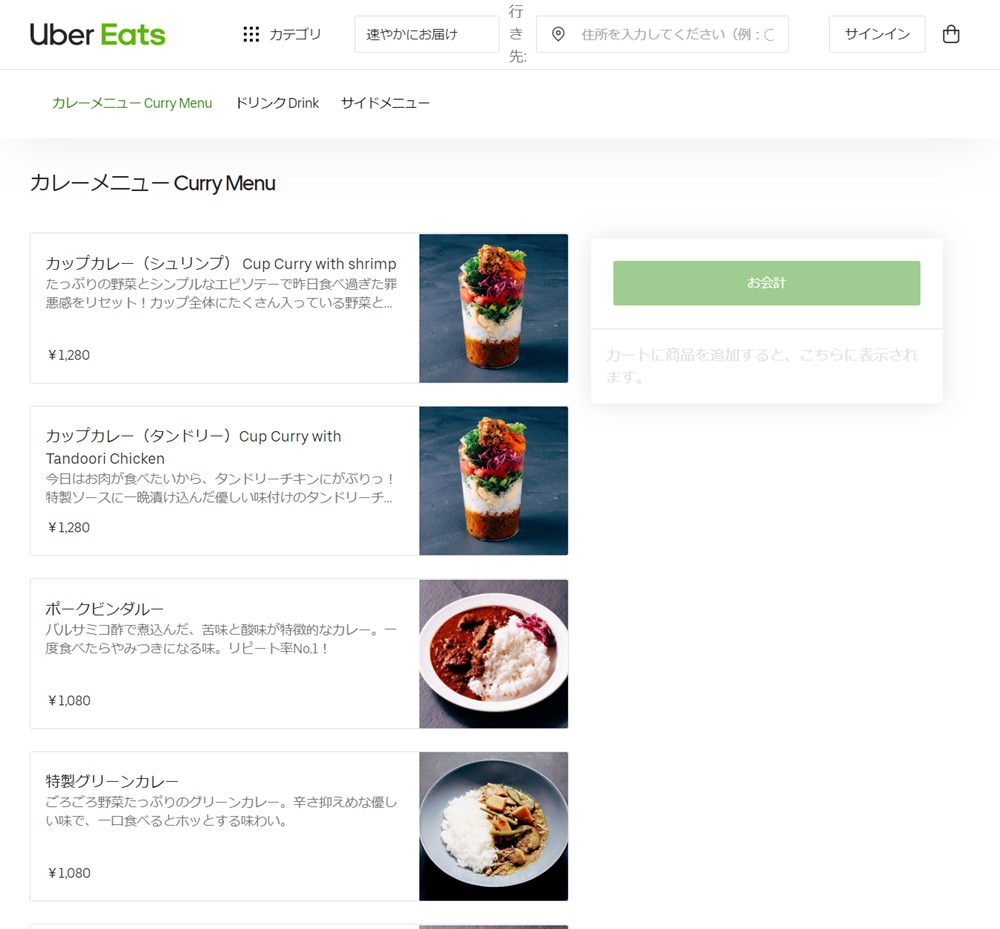
Task: Open the Cup Curry Tandoori Chicken photo
Action: tap(494, 481)
